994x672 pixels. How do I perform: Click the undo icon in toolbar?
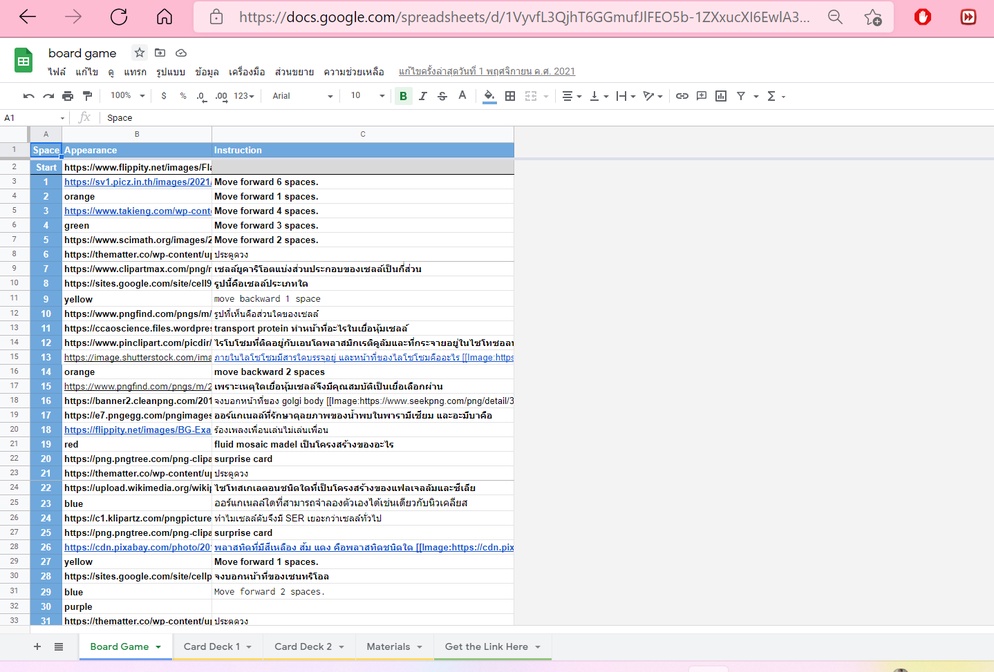pyautogui.click(x=29, y=96)
